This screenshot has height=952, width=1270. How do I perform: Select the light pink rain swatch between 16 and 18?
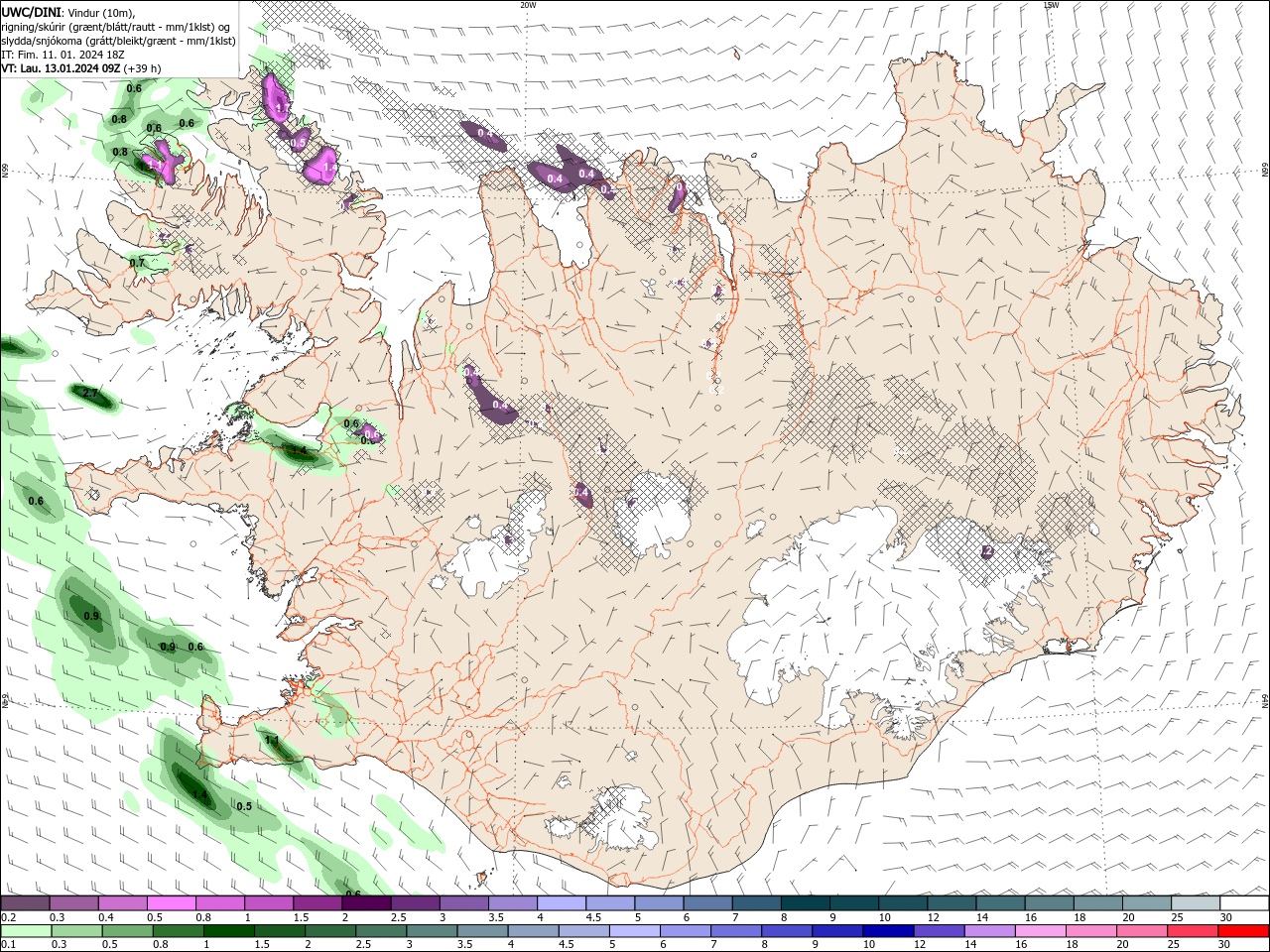pos(1040,931)
